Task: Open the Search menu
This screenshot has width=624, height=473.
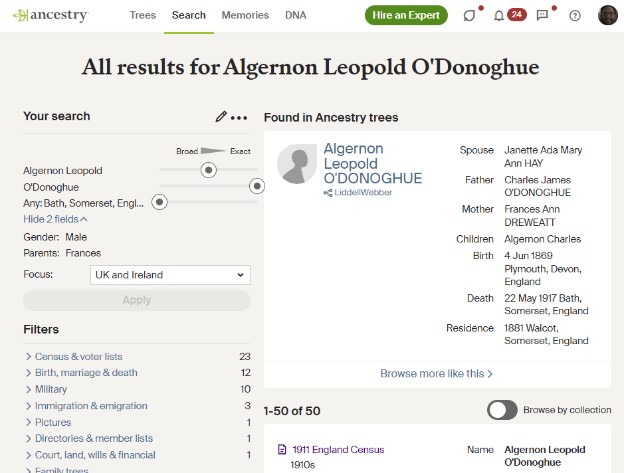Action: click(189, 15)
